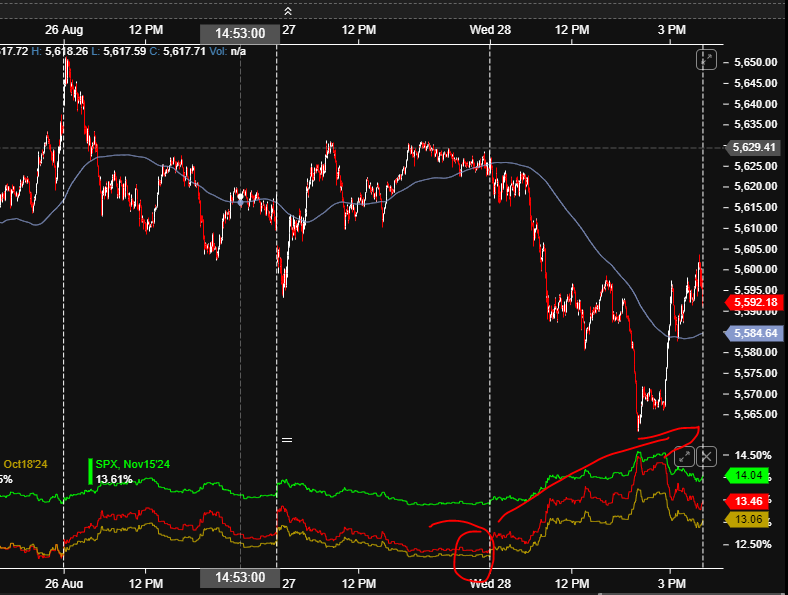Click the 5,565.00 price axis label
Image resolution: width=788 pixels, height=595 pixels.
click(755, 414)
